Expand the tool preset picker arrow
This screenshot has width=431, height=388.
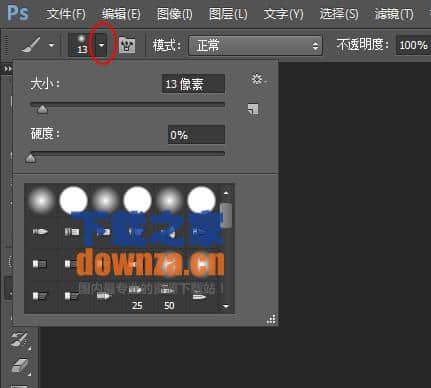click(x=52, y=45)
